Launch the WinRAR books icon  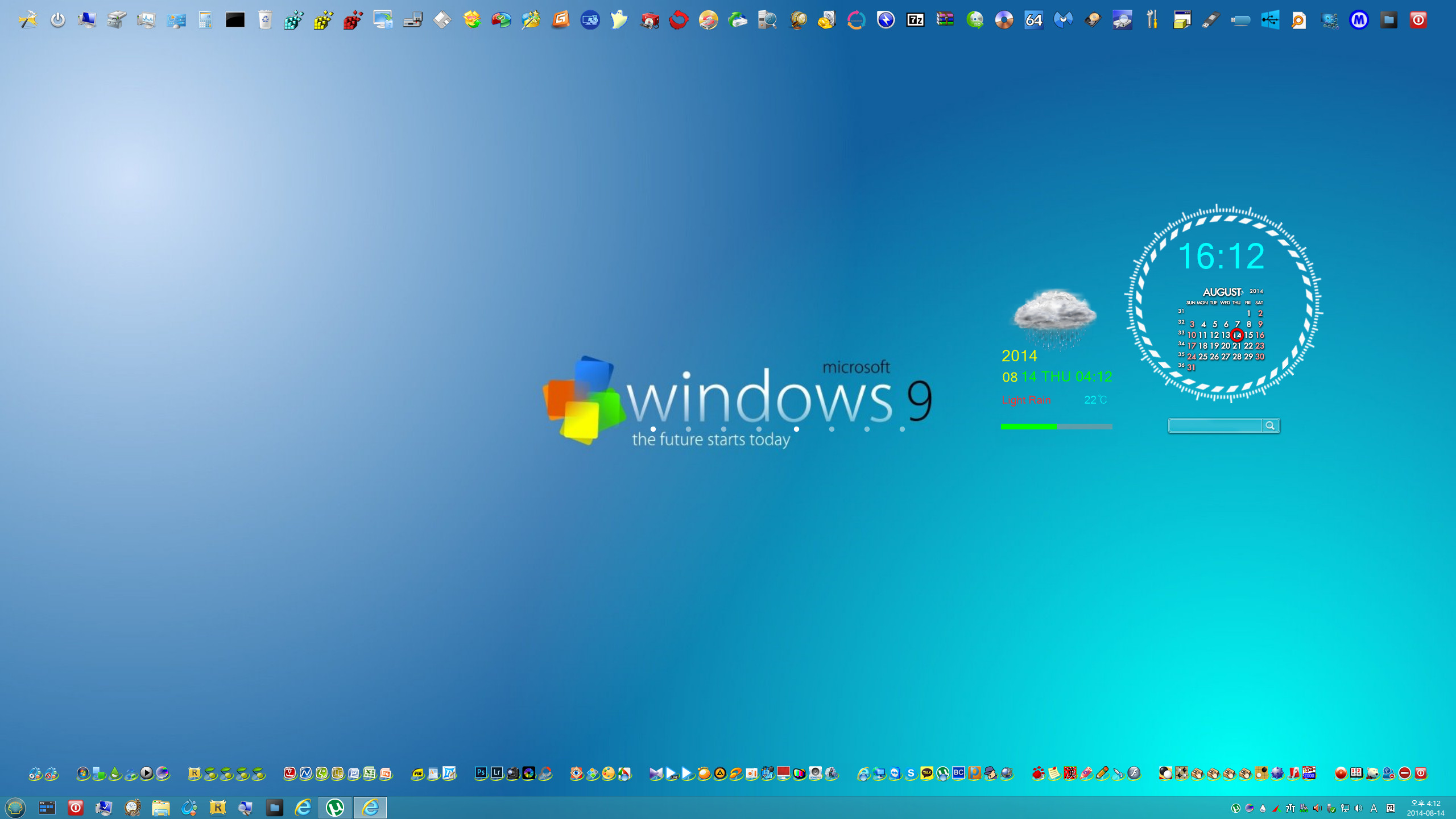pyautogui.click(x=945, y=20)
